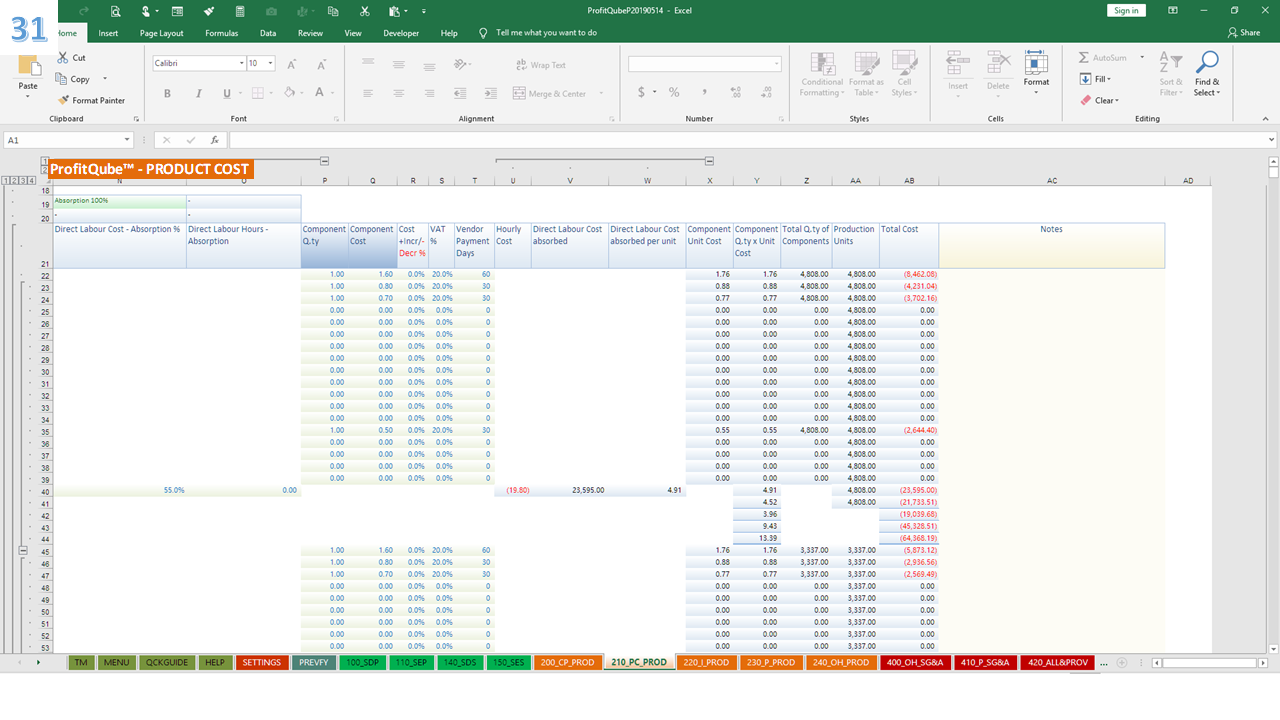This screenshot has height=720, width=1280.
Task: Collapse the row group at row 45
Action: tap(23, 551)
